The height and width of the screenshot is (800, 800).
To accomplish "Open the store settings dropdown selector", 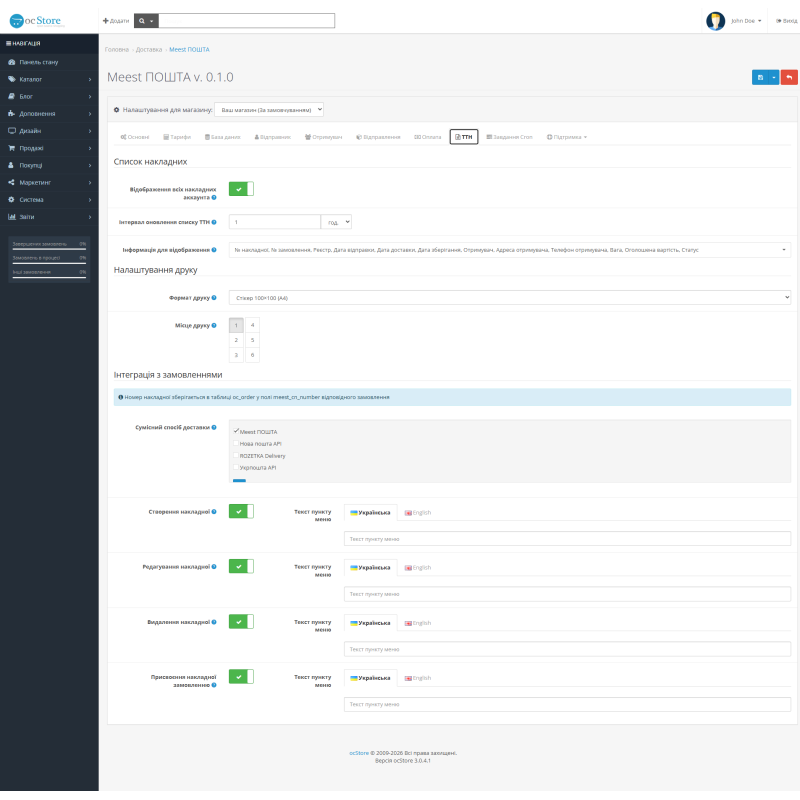I will coord(269,110).
